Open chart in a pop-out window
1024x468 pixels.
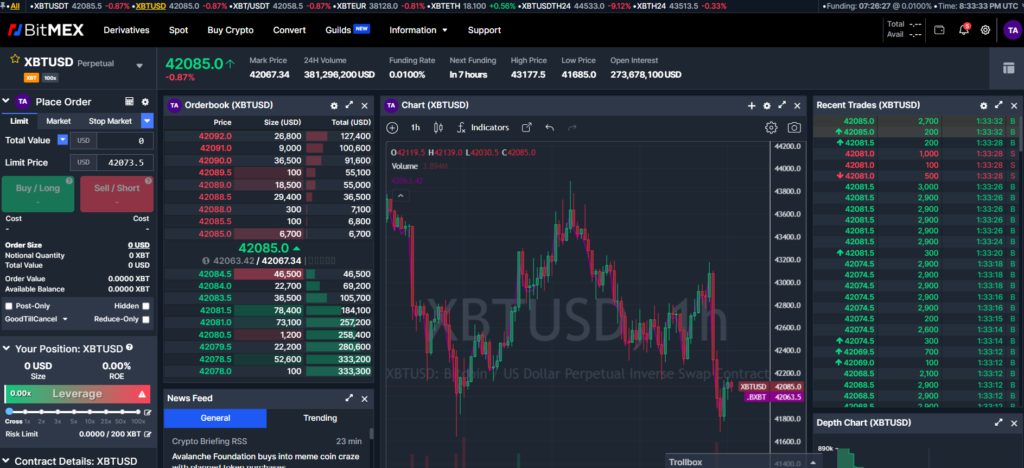[x=527, y=127]
